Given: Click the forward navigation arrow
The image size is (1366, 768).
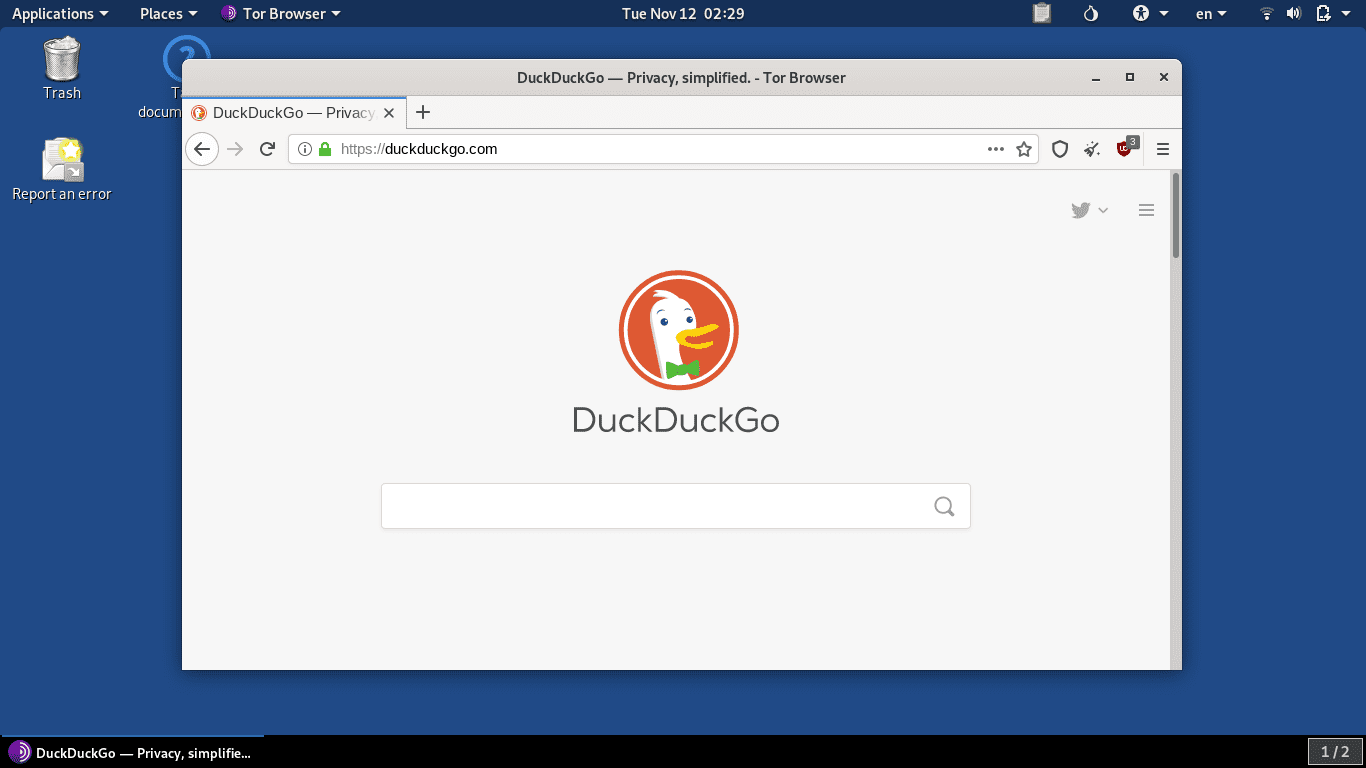Looking at the screenshot, I should point(235,149).
